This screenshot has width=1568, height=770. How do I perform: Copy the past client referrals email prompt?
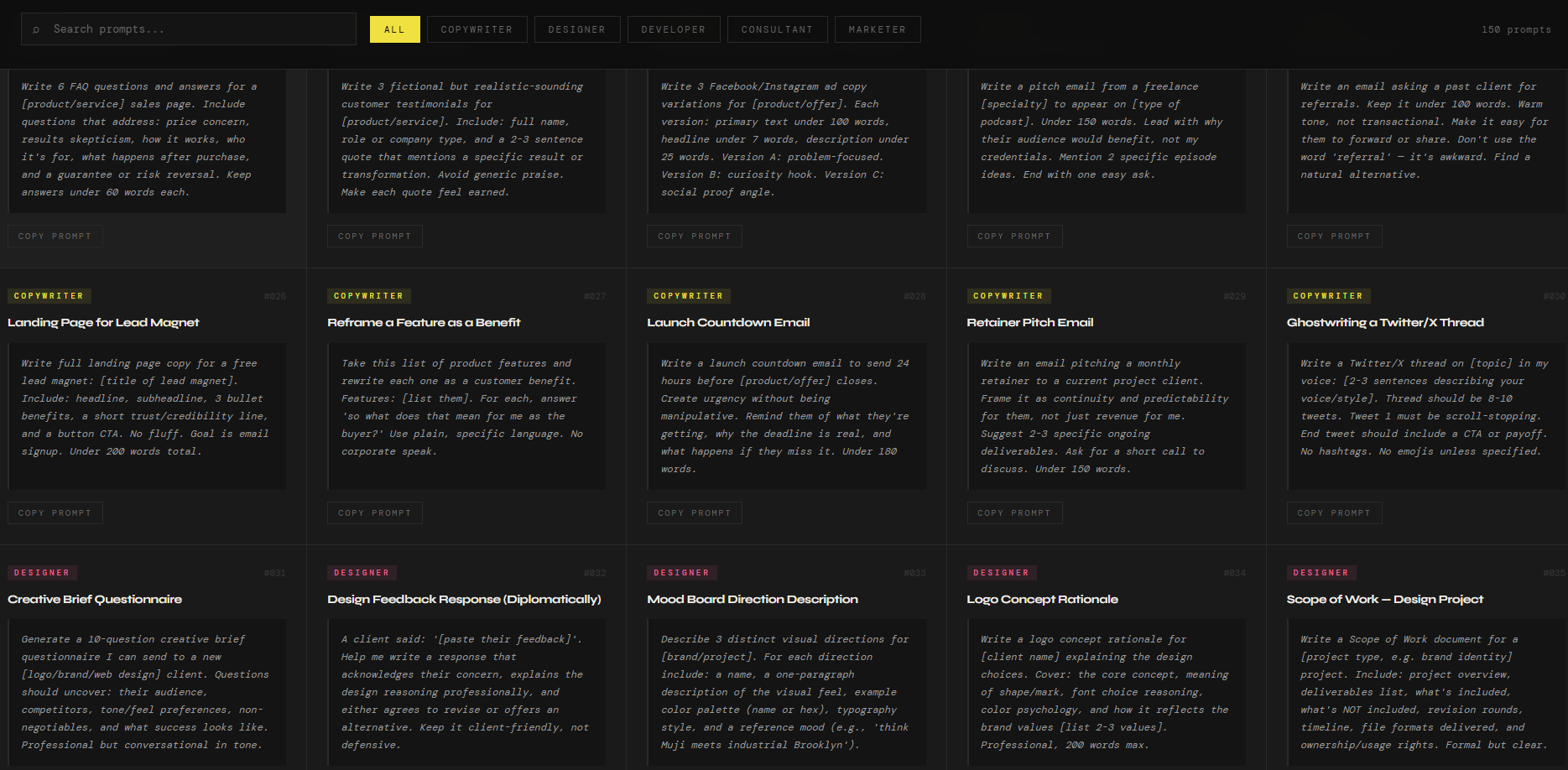pyautogui.click(x=1333, y=237)
